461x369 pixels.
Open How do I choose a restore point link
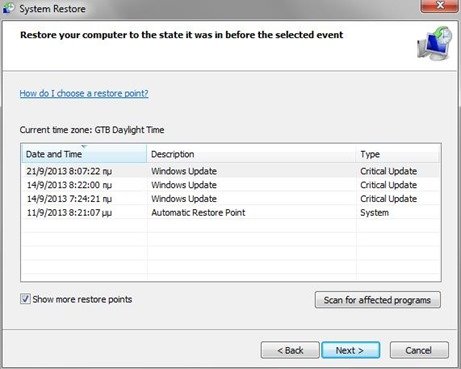coord(84,93)
